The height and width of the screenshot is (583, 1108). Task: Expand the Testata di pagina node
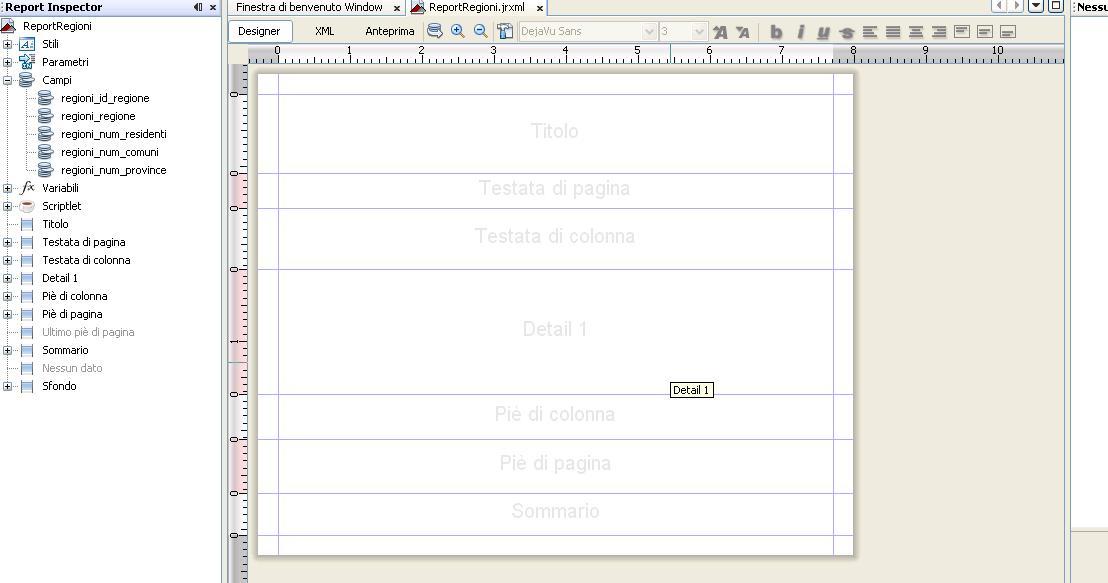coord(8,242)
